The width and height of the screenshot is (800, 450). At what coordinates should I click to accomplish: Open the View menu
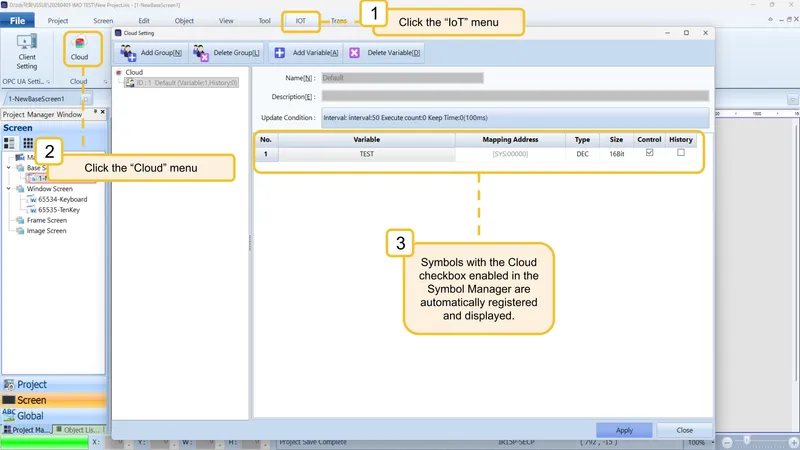tap(226, 21)
